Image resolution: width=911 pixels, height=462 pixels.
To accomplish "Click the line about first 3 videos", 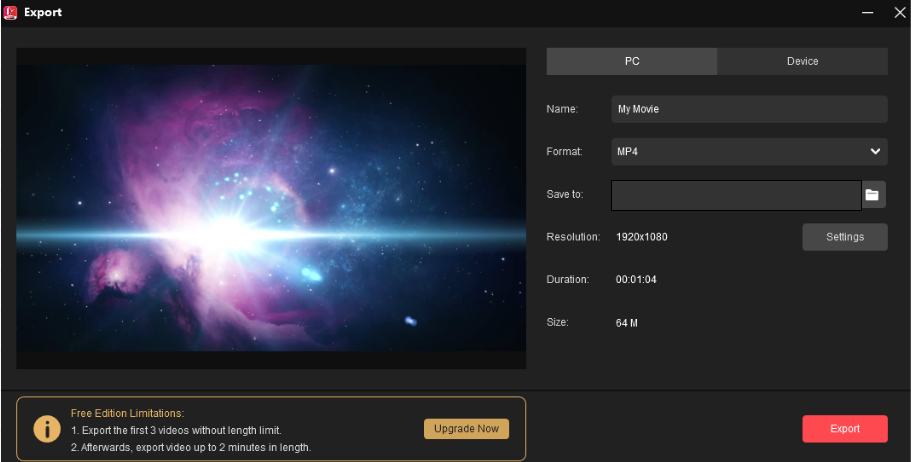I will pyautogui.click(x=176, y=431).
